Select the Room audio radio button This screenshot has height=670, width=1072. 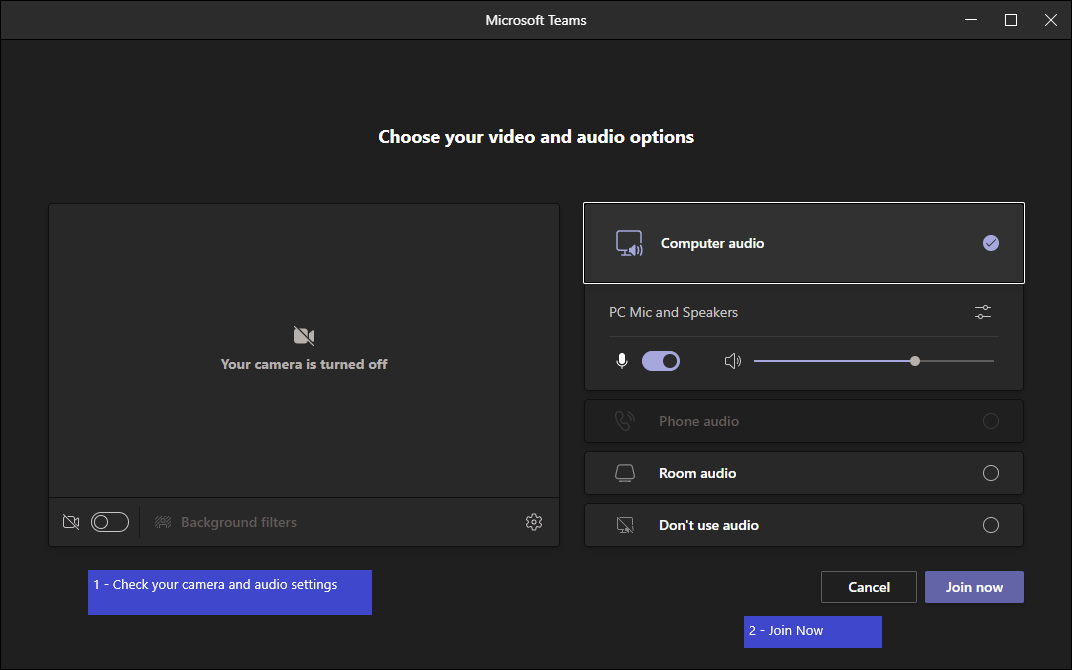click(x=991, y=473)
